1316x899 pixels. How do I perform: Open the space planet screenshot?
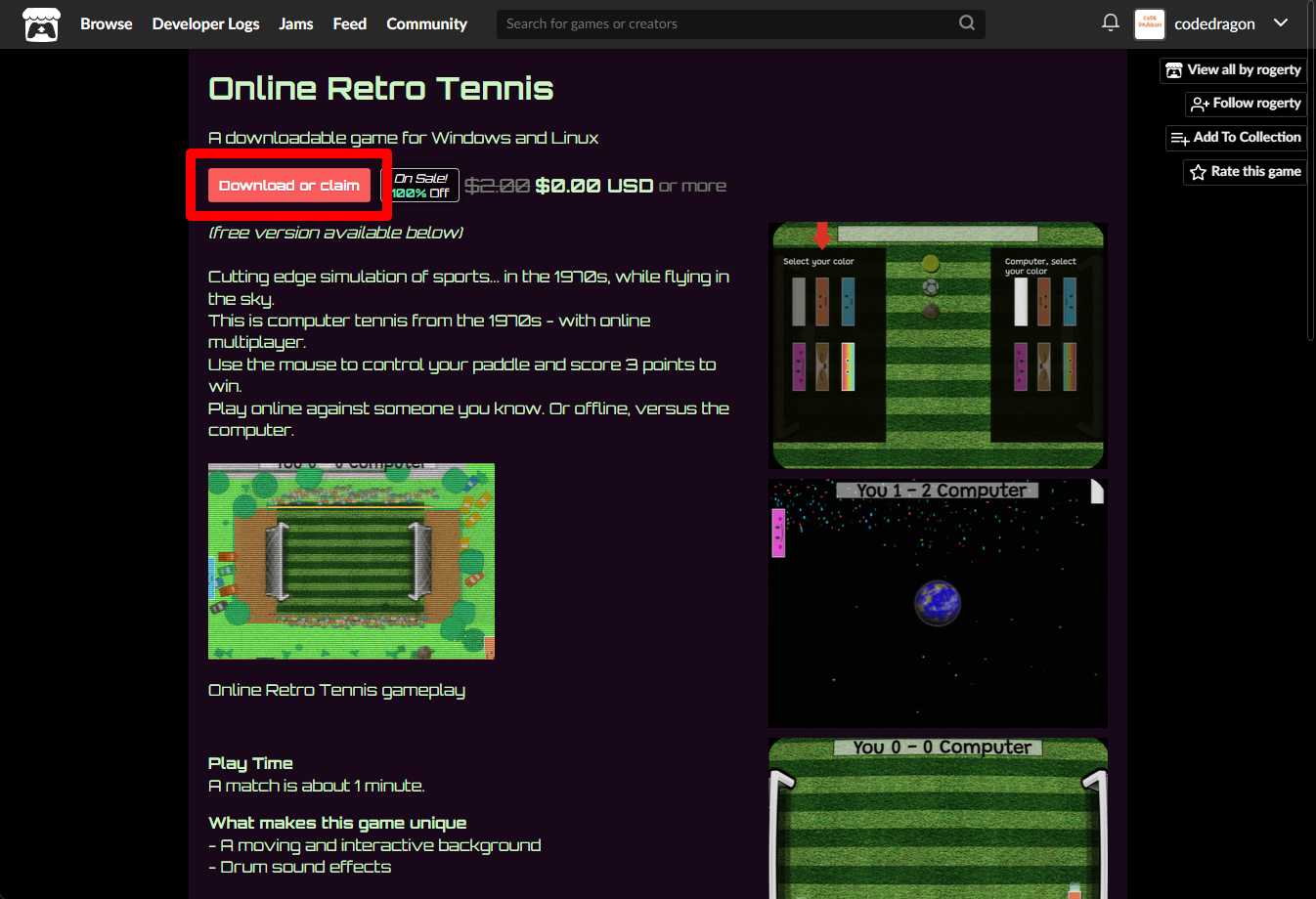(x=939, y=603)
